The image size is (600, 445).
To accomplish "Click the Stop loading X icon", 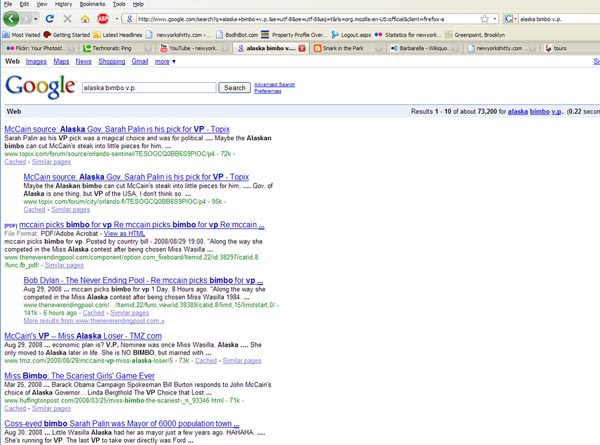I will click(x=66, y=19).
